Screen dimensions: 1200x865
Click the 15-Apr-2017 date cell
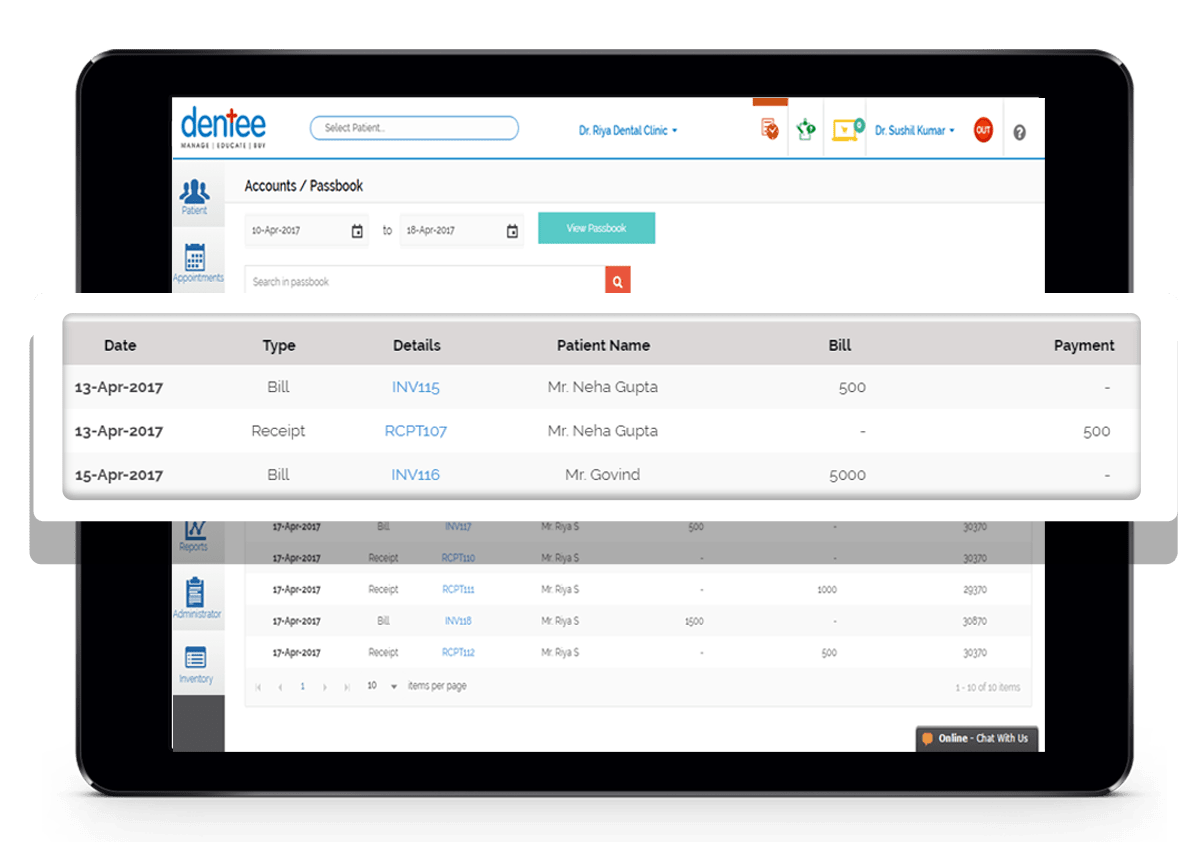119,475
